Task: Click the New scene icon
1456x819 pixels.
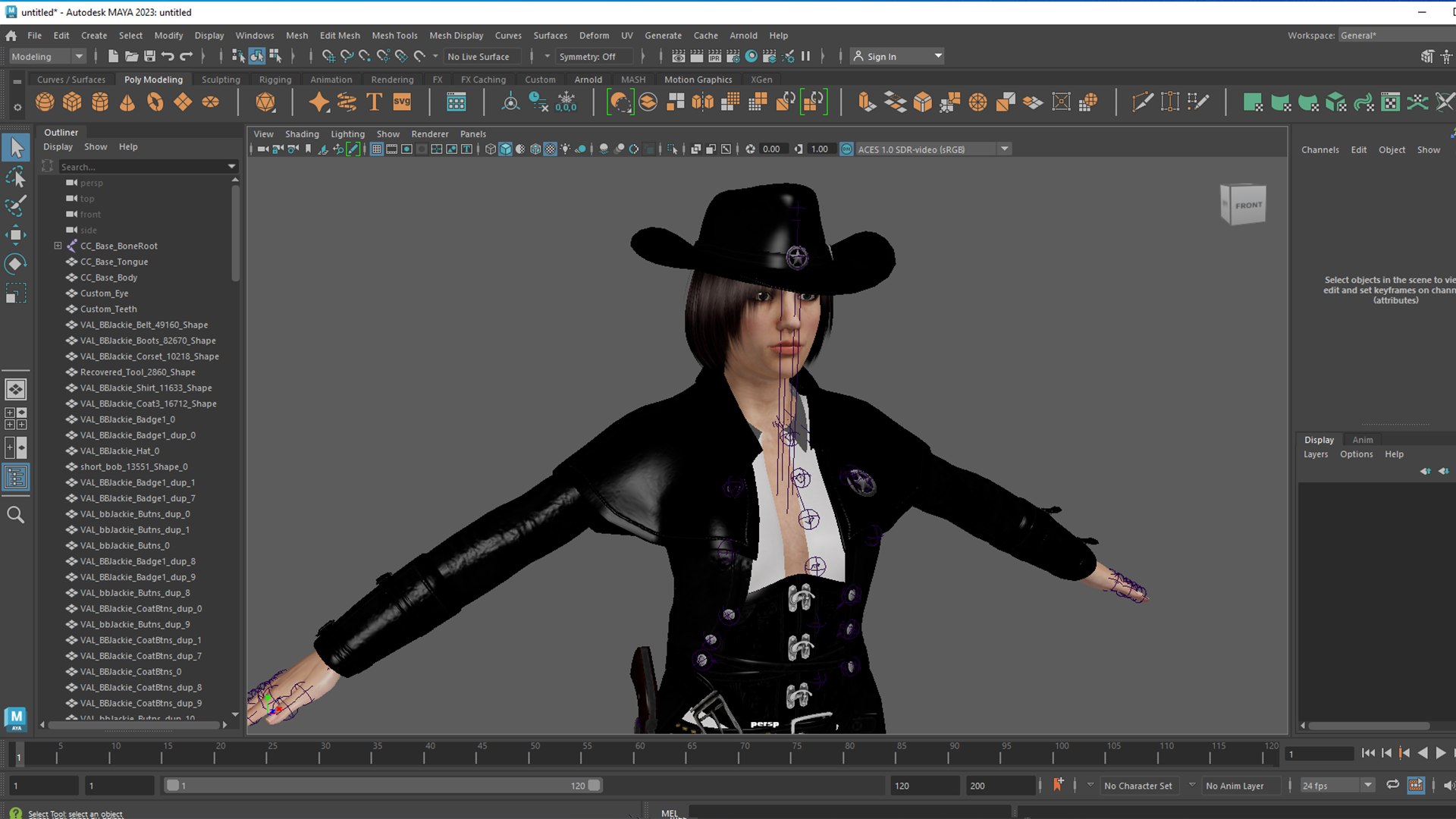Action: (x=113, y=56)
